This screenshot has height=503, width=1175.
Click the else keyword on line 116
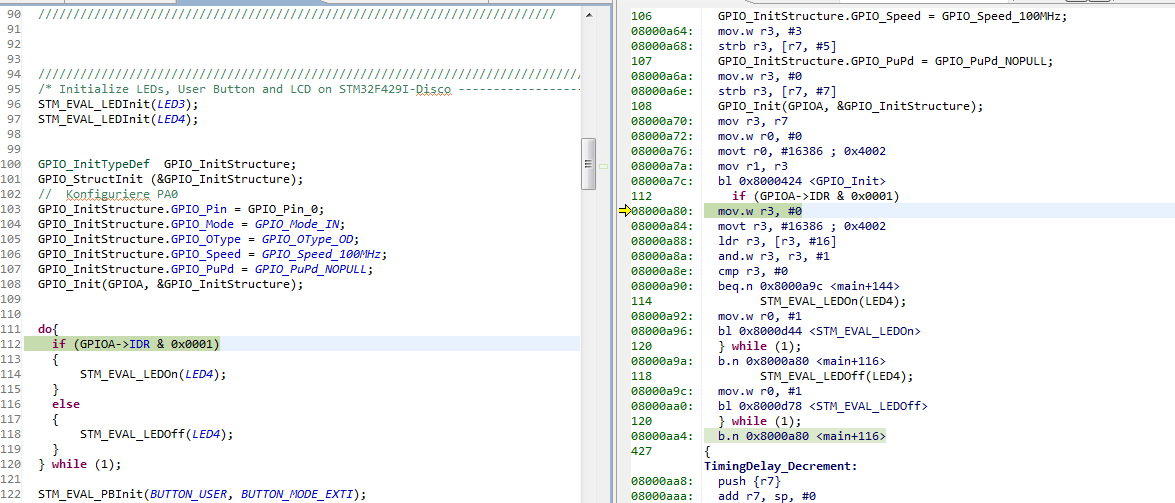(x=66, y=404)
